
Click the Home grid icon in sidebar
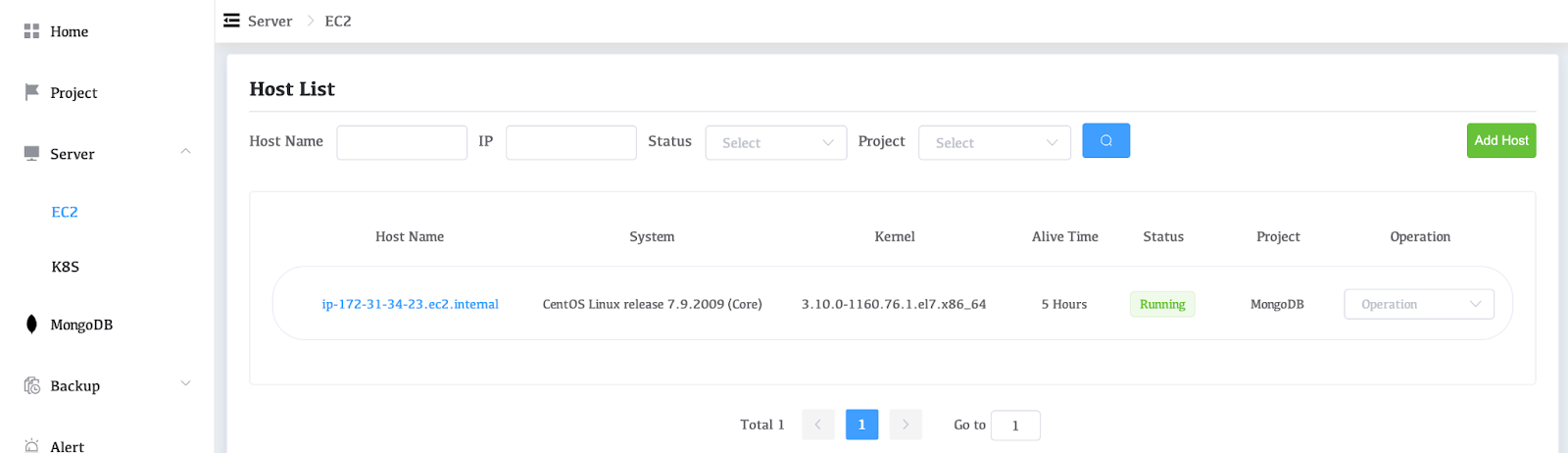tap(31, 31)
